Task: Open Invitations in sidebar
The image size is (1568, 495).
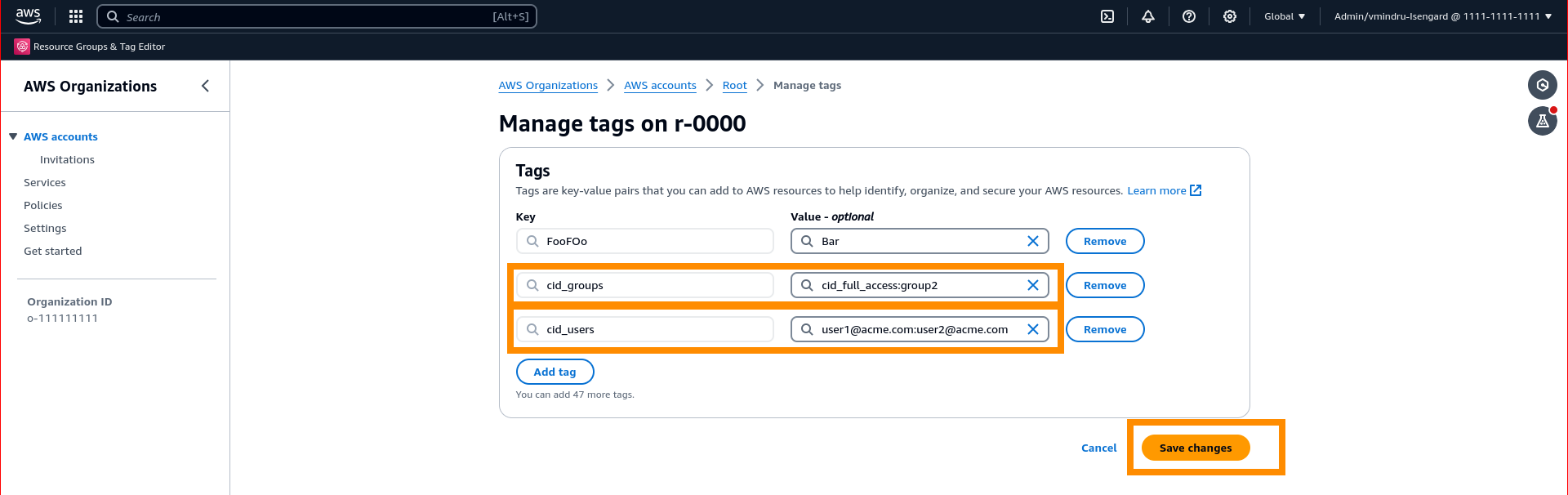Action: point(67,159)
